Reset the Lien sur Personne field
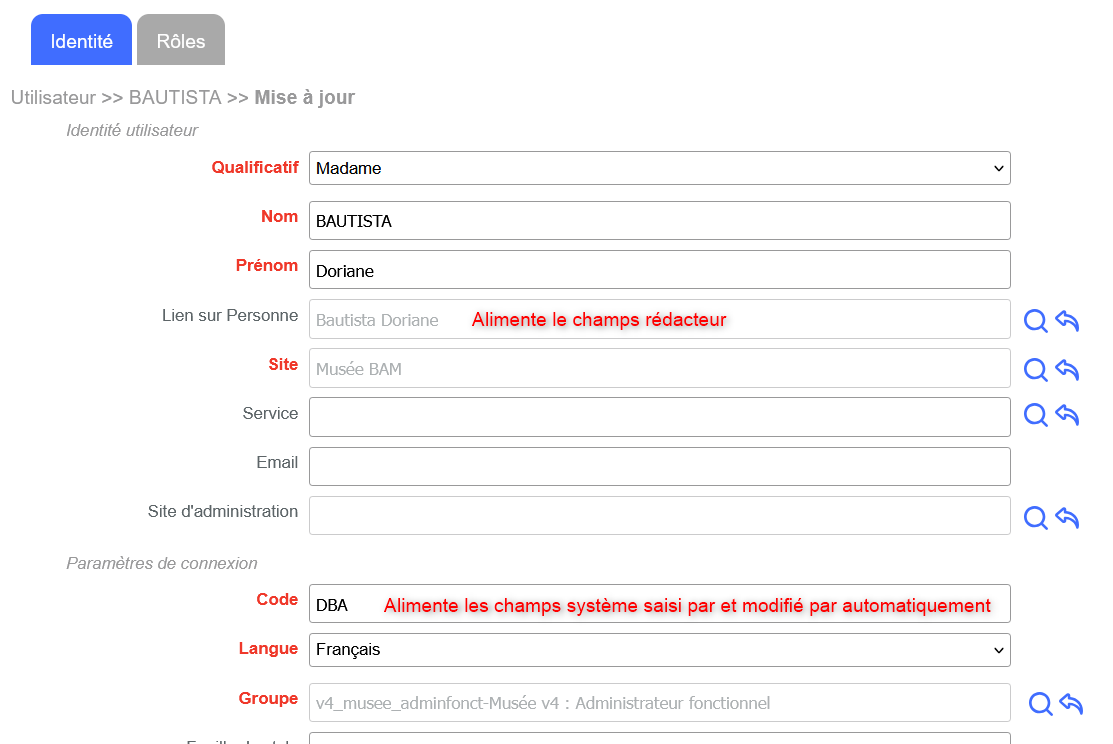The width and height of the screenshot is (1113, 744). click(1067, 321)
